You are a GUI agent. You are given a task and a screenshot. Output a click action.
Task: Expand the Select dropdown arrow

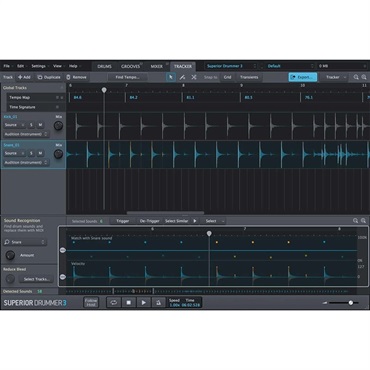(223, 221)
